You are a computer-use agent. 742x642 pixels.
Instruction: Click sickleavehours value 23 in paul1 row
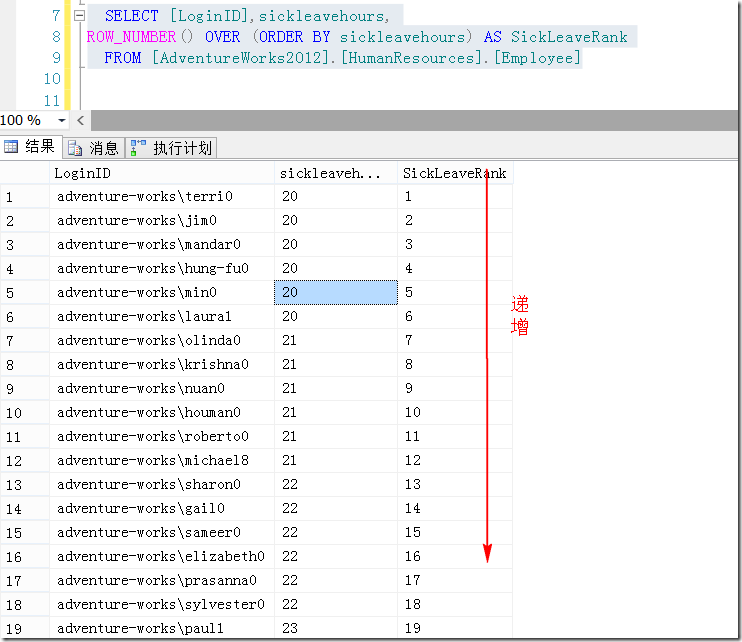pyautogui.click(x=336, y=628)
